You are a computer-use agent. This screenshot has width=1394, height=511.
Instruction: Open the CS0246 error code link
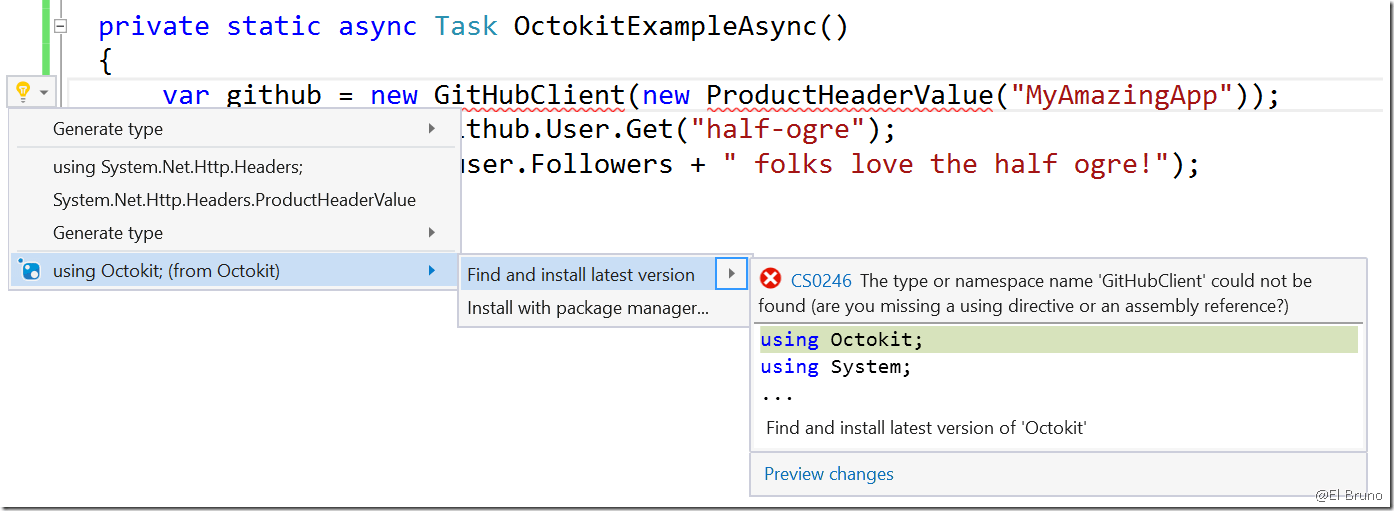click(x=821, y=281)
